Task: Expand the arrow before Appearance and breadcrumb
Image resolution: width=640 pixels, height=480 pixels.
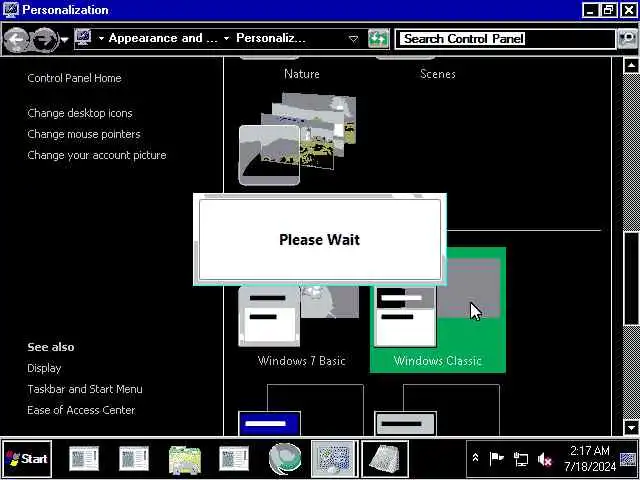Action: pyautogui.click(x=101, y=39)
